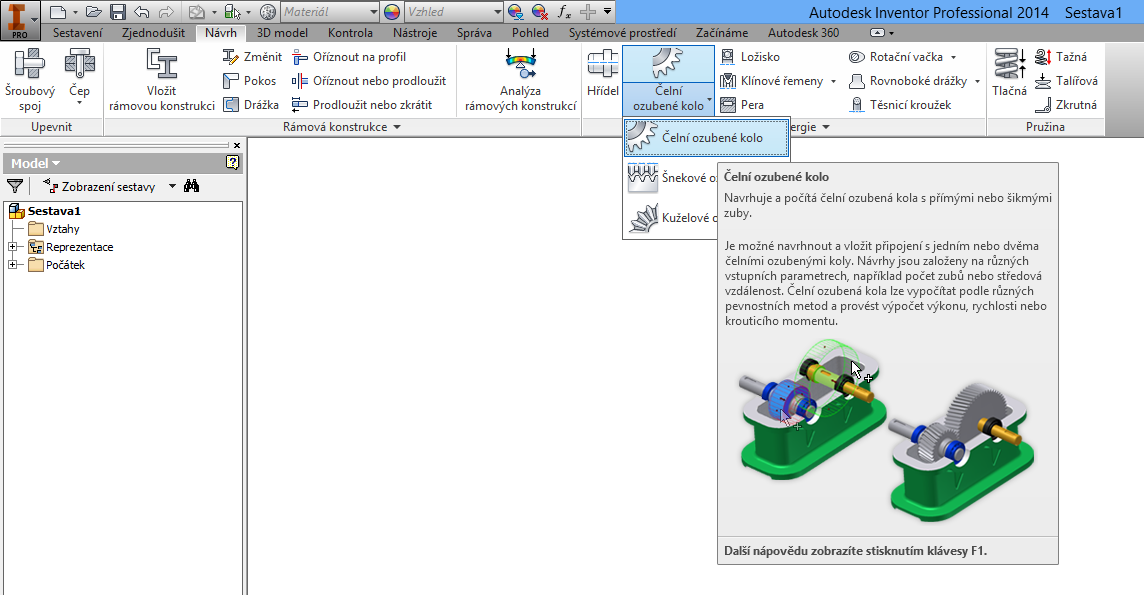This screenshot has height=595, width=1144.
Task: Click the Změnit frame tool
Action: (252, 57)
